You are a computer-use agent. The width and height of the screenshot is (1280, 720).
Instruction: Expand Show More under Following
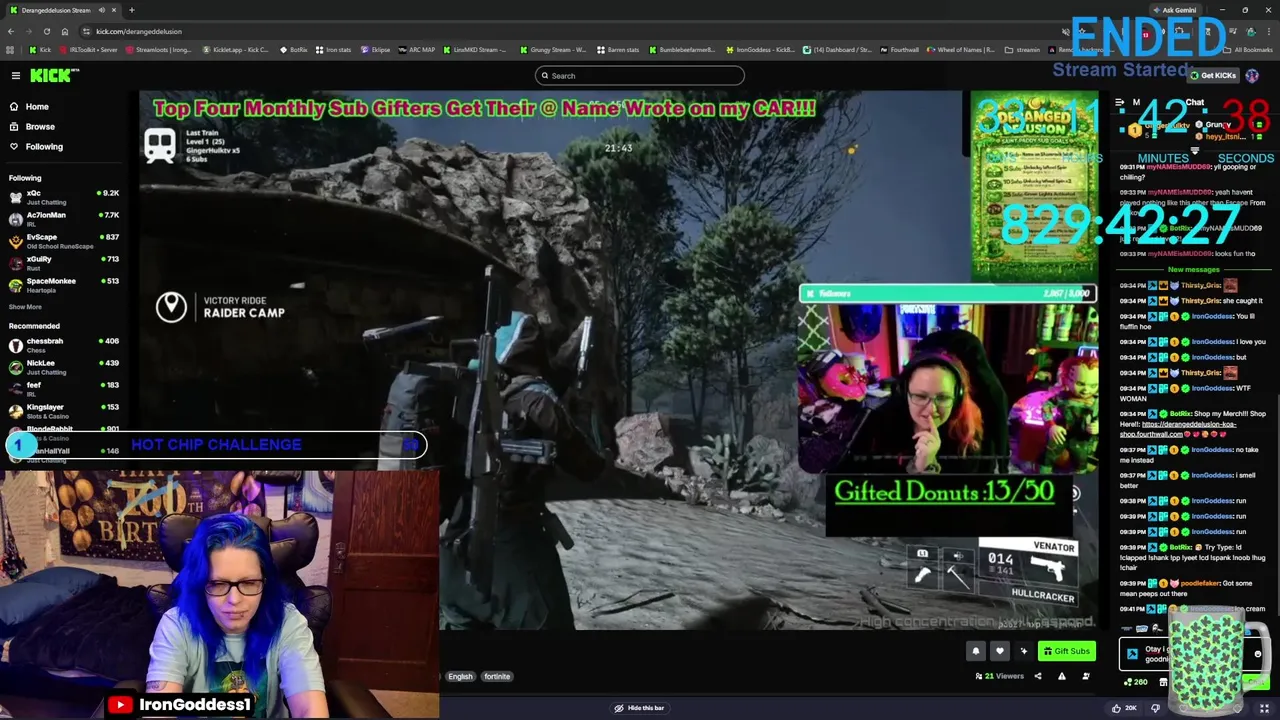click(25, 307)
